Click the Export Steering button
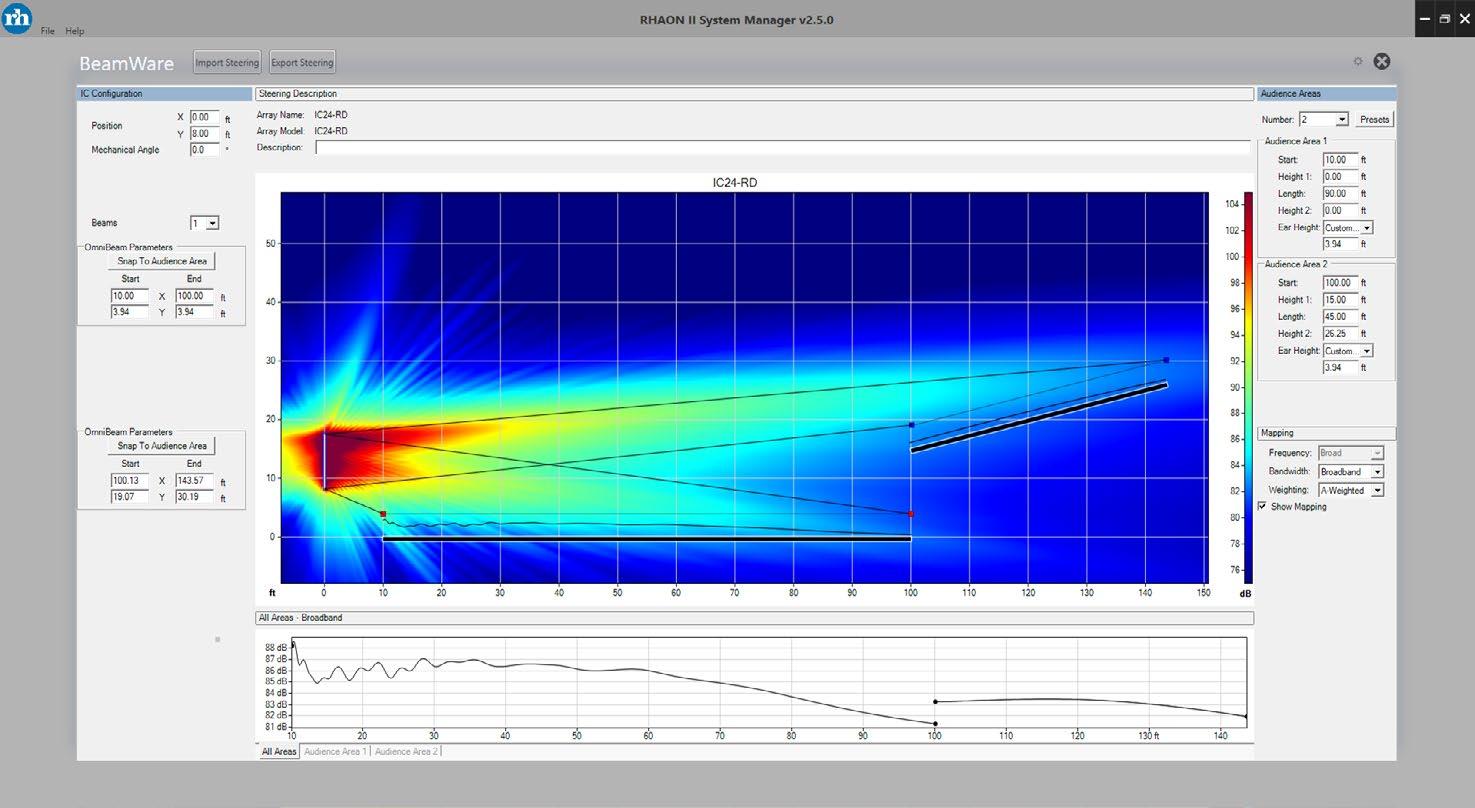Viewport: 1475px width, 808px height. (303, 62)
